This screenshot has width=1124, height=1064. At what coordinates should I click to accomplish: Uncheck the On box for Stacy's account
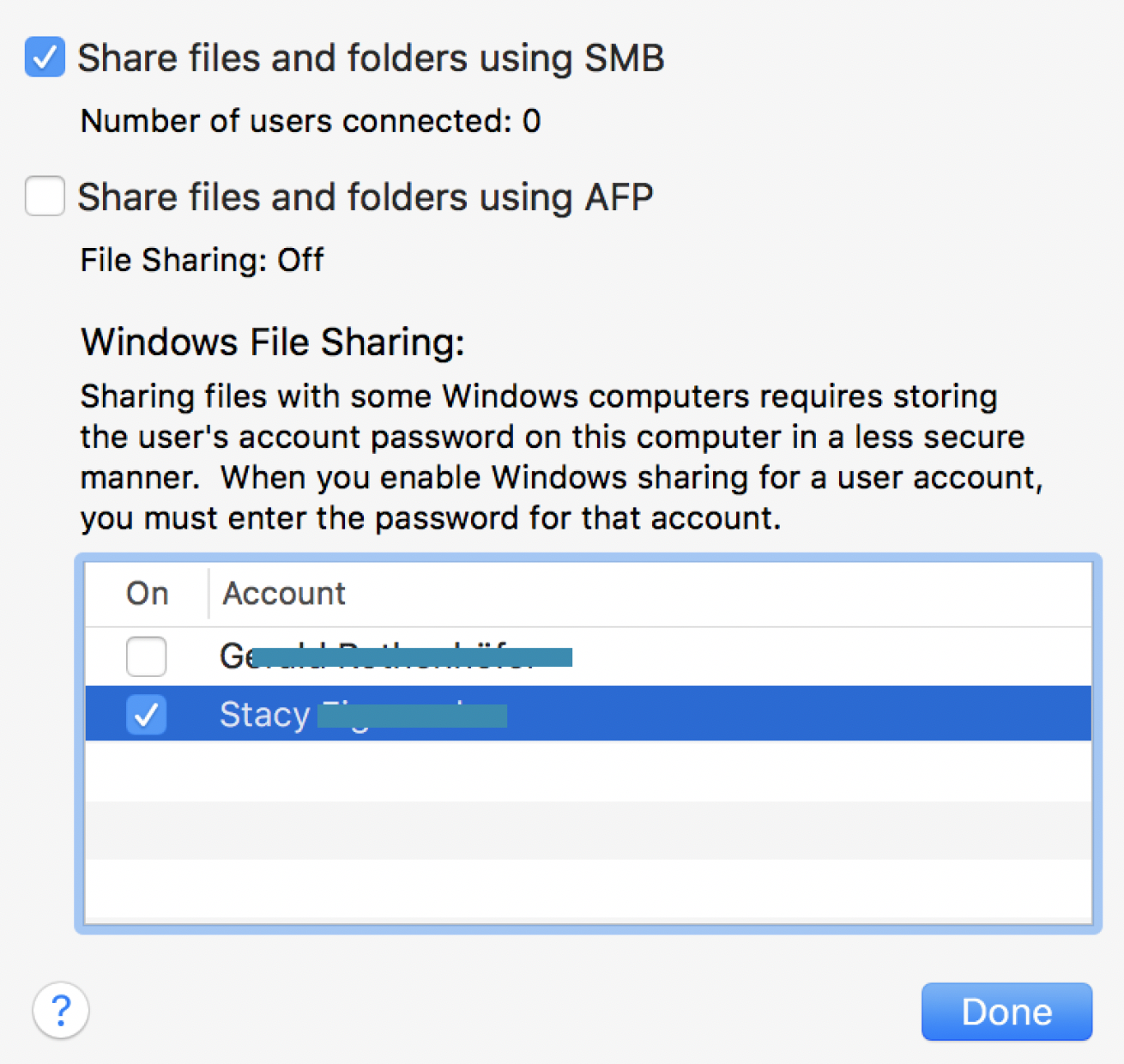click(146, 714)
